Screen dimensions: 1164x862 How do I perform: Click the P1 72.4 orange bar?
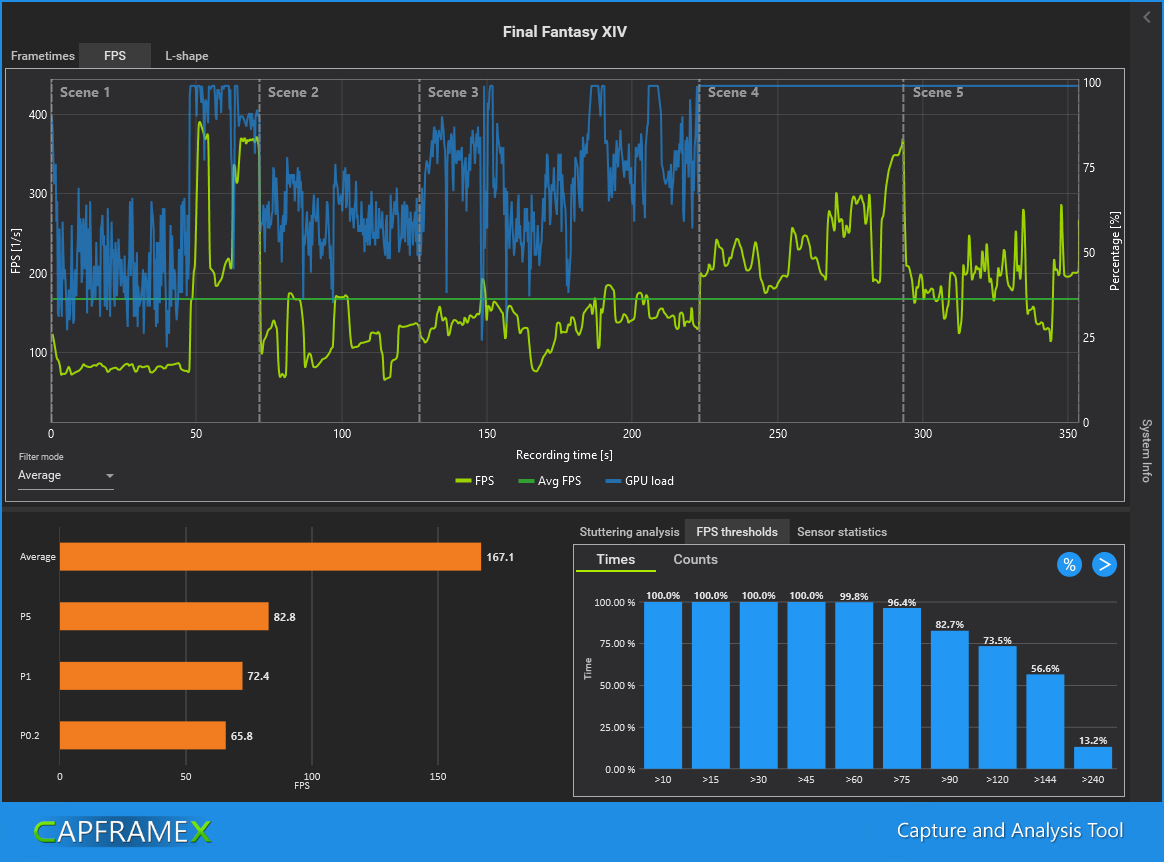point(151,676)
